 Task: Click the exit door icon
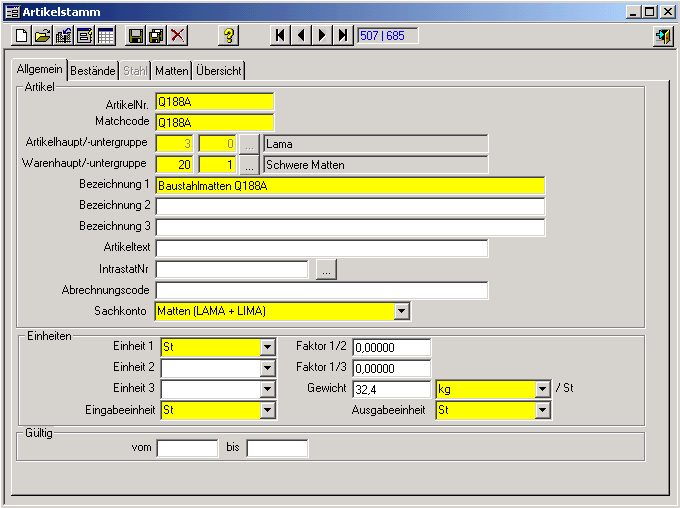point(662,36)
